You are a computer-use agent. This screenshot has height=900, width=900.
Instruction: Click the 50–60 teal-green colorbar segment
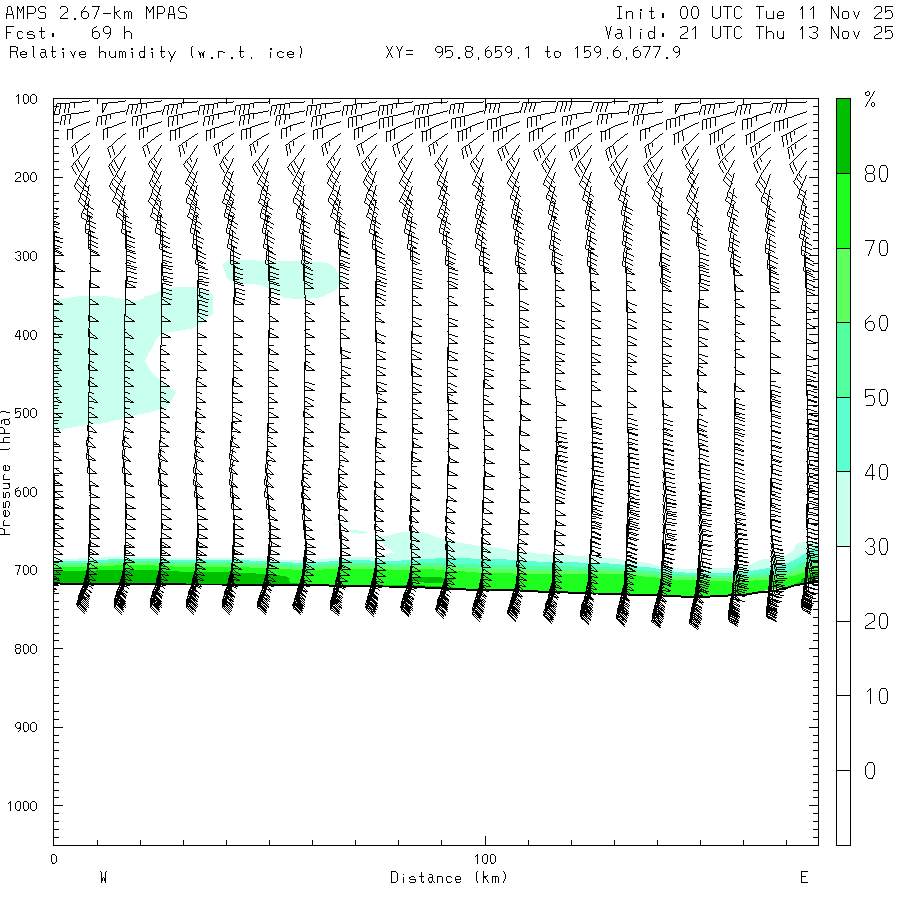coord(843,360)
